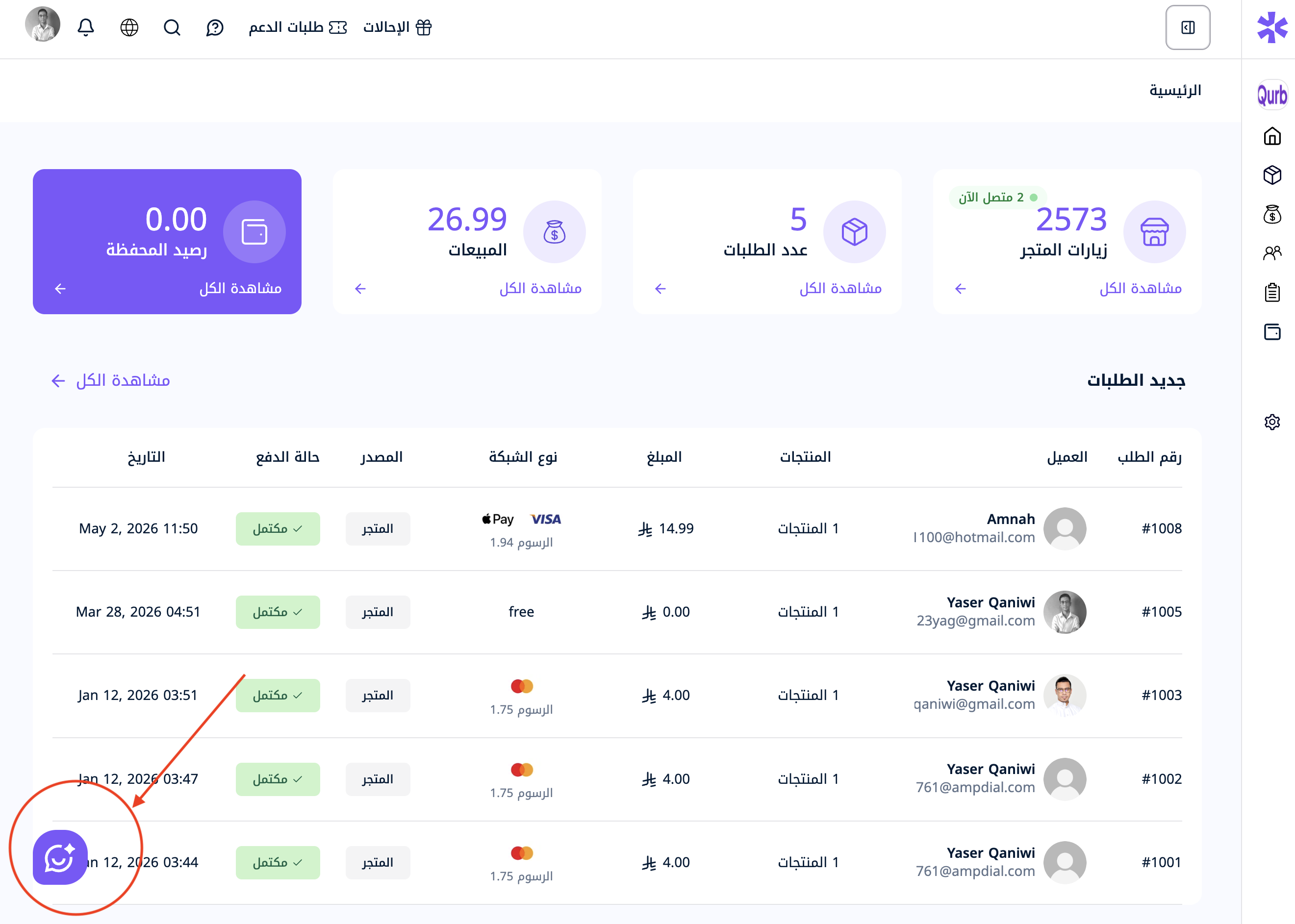Click date Mar 28, 2026 04:51

click(x=138, y=612)
